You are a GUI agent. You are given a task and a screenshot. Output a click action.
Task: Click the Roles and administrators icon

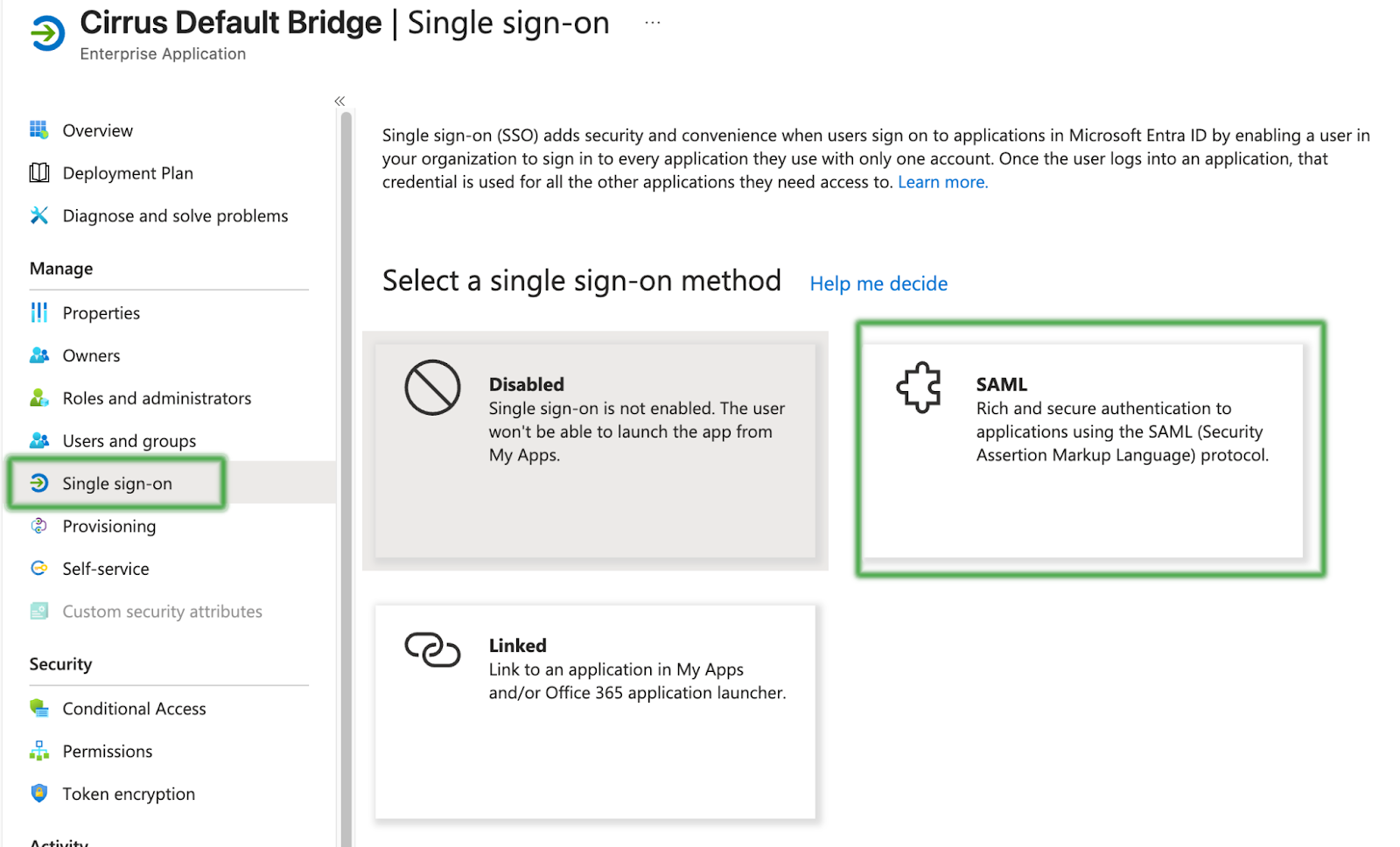pos(38,399)
